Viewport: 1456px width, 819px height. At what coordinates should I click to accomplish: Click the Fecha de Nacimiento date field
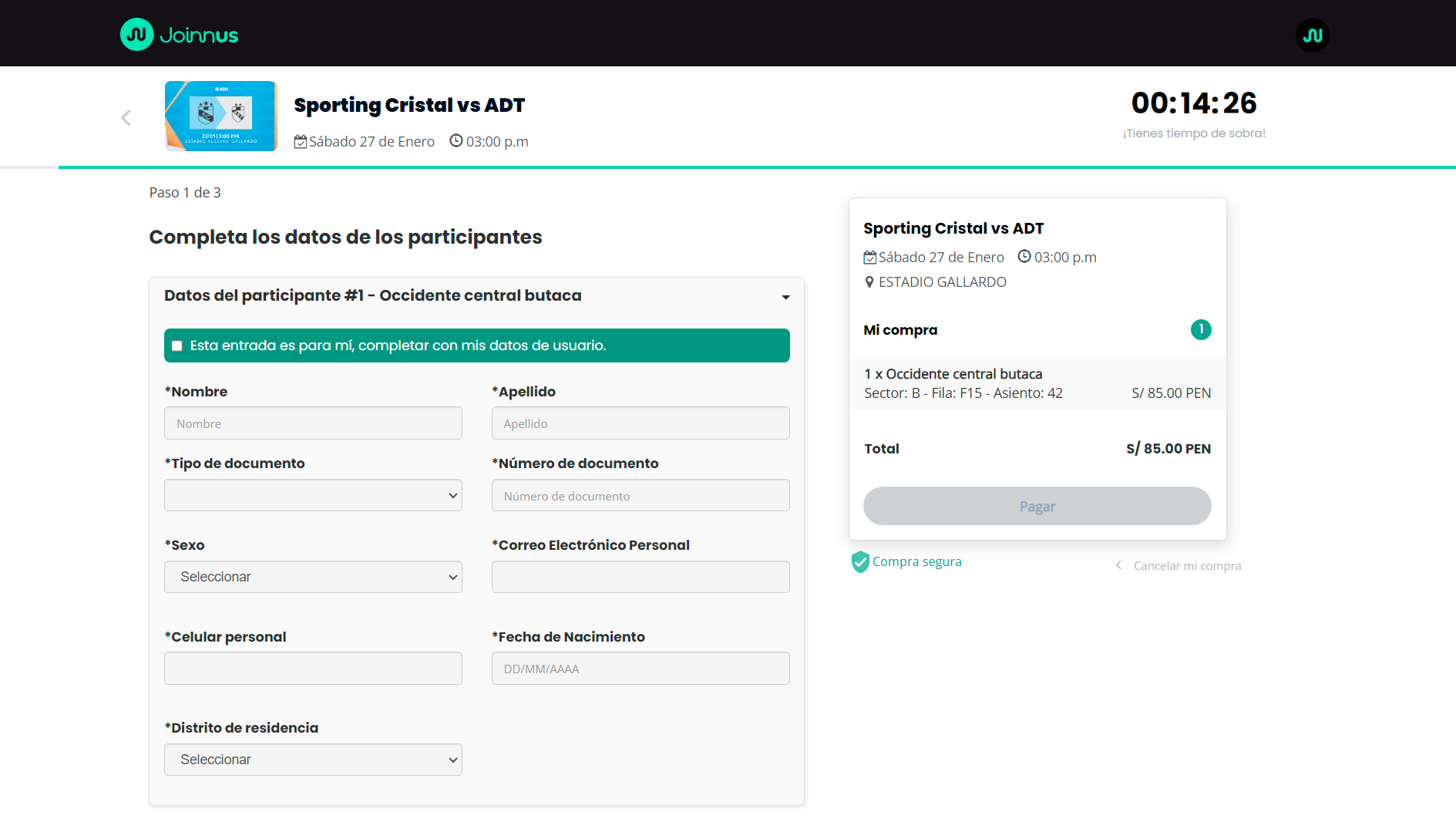(x=640, y=669)
